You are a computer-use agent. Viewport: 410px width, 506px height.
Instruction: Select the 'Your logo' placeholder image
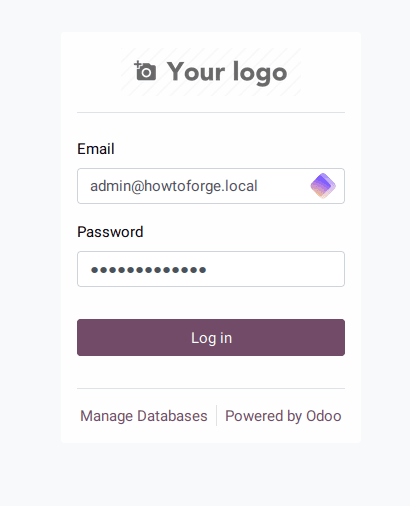click(211, 72)
